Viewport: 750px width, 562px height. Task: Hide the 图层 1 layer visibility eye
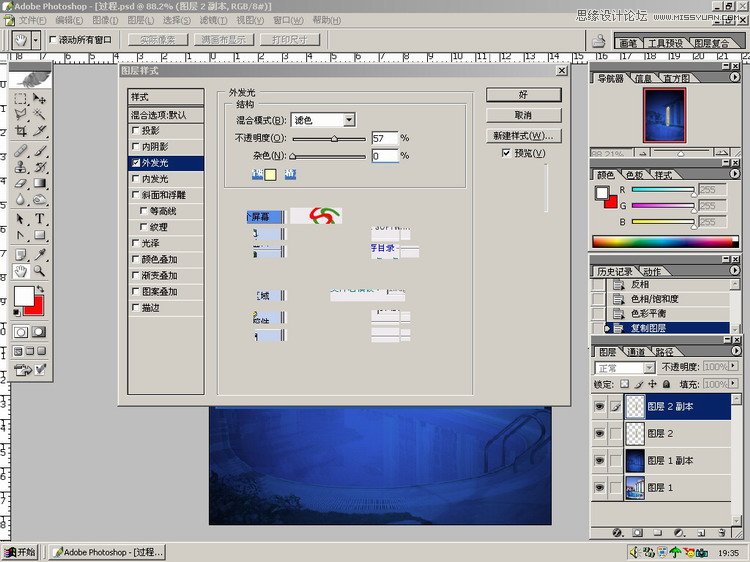(599, 487)
